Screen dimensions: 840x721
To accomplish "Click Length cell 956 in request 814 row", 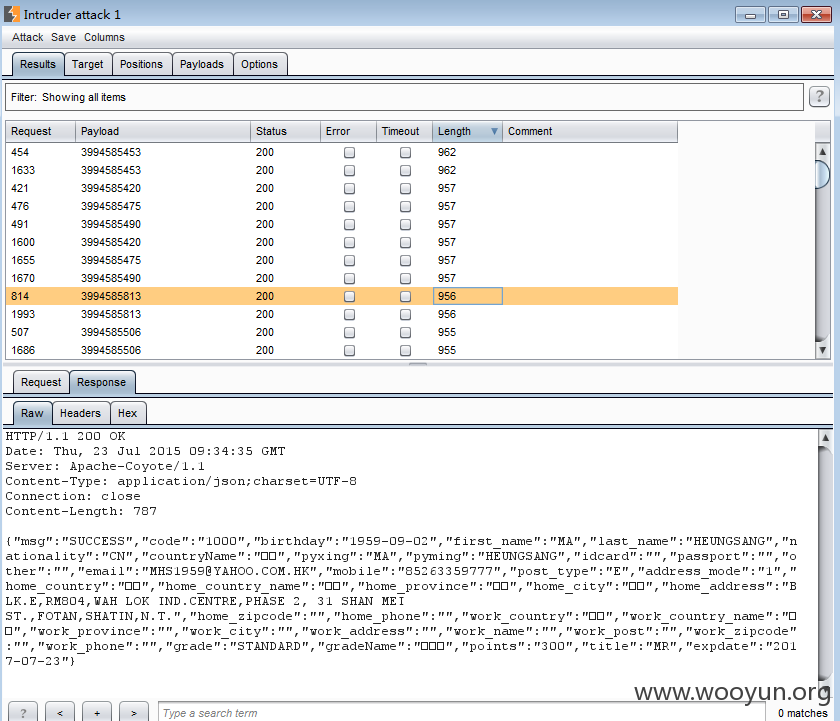I will (467, 296).
